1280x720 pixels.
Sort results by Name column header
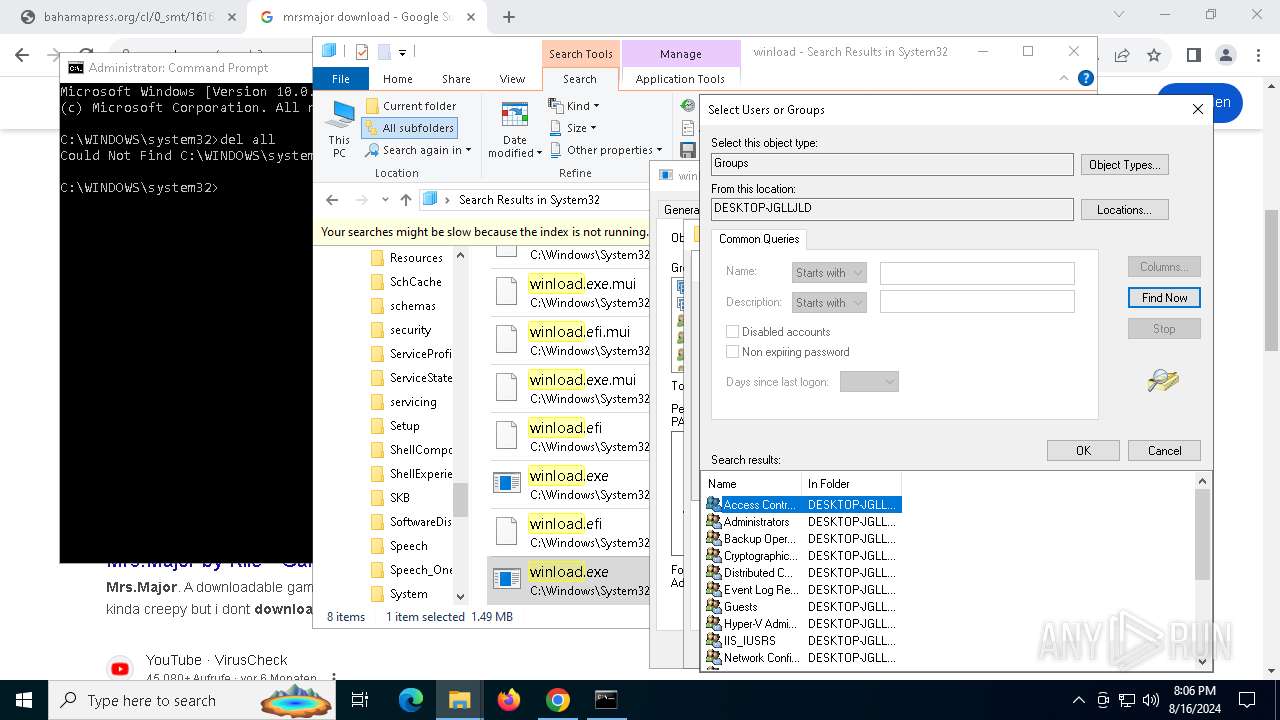click(752, 484)
